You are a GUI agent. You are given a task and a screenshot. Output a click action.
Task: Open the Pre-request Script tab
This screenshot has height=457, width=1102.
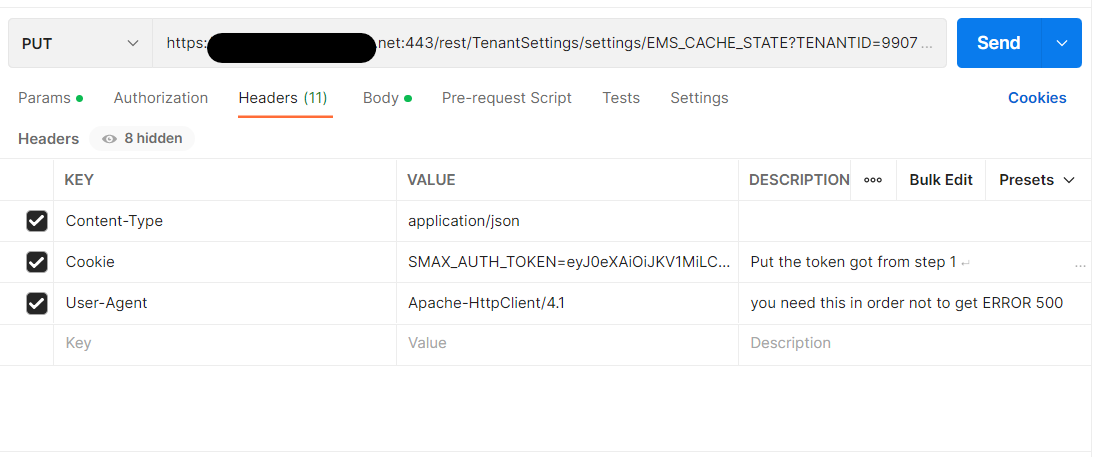507,98
